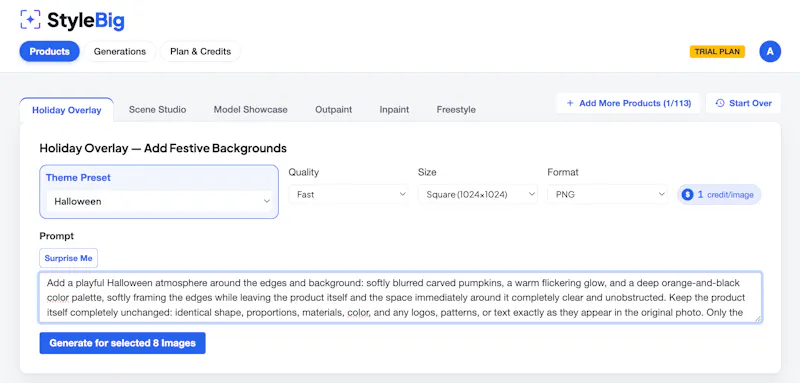Open the Format dropdown set to PNG
The width and height of the screenshot is (800, 383).
pos(608,194)
